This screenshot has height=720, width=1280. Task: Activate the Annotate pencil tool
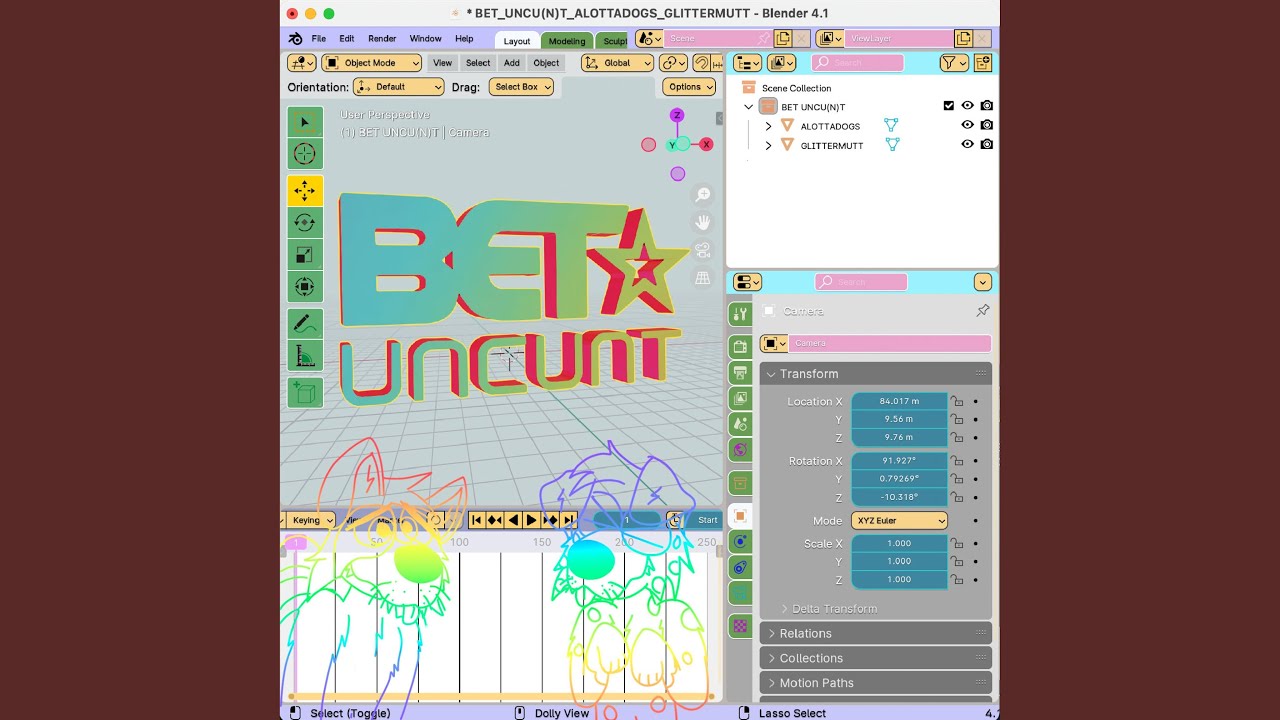tap(305, 324)
